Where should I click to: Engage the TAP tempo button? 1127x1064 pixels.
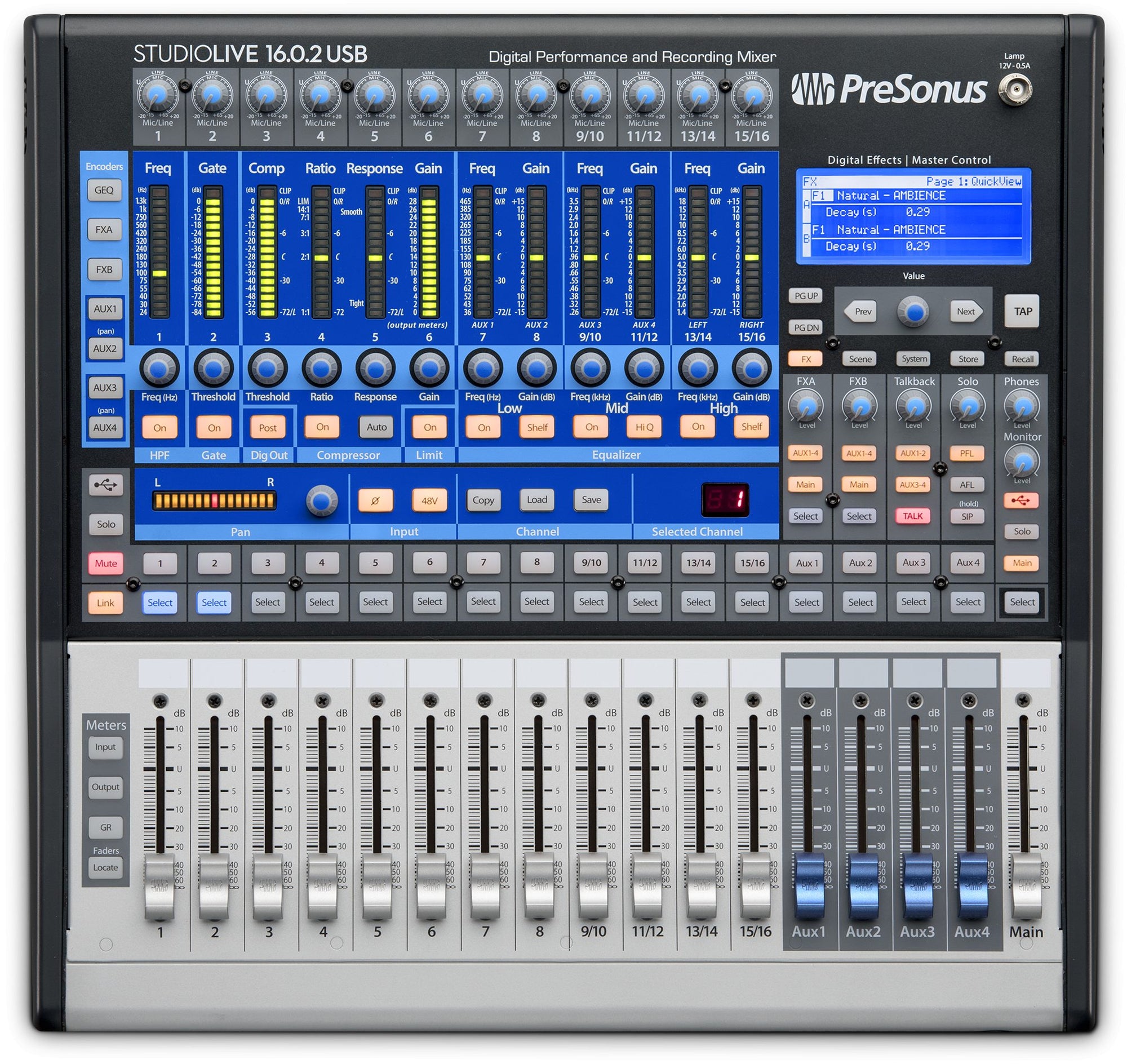click(1022, 312)
